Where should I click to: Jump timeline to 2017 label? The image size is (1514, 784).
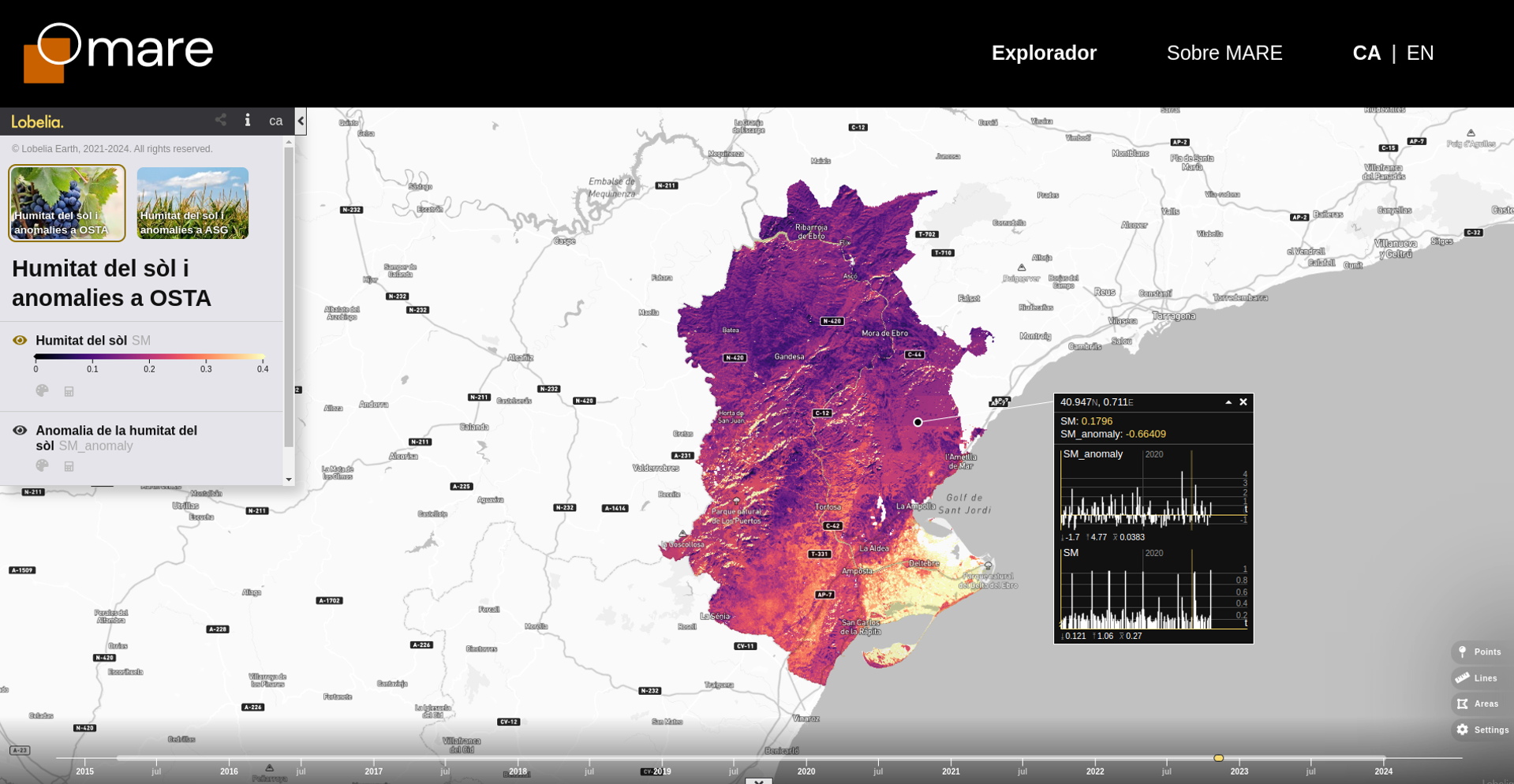373,771
